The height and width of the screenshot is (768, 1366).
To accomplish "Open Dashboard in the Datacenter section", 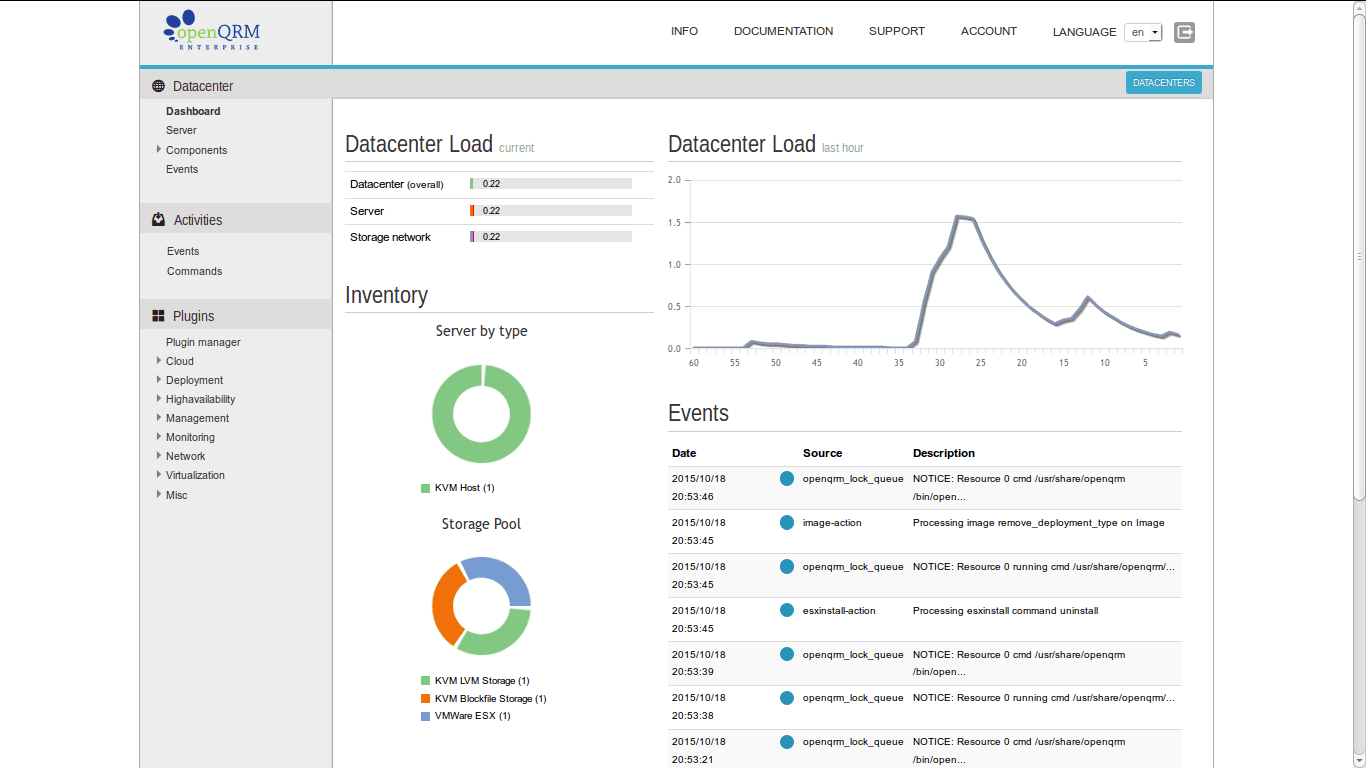I will point(193,111).
